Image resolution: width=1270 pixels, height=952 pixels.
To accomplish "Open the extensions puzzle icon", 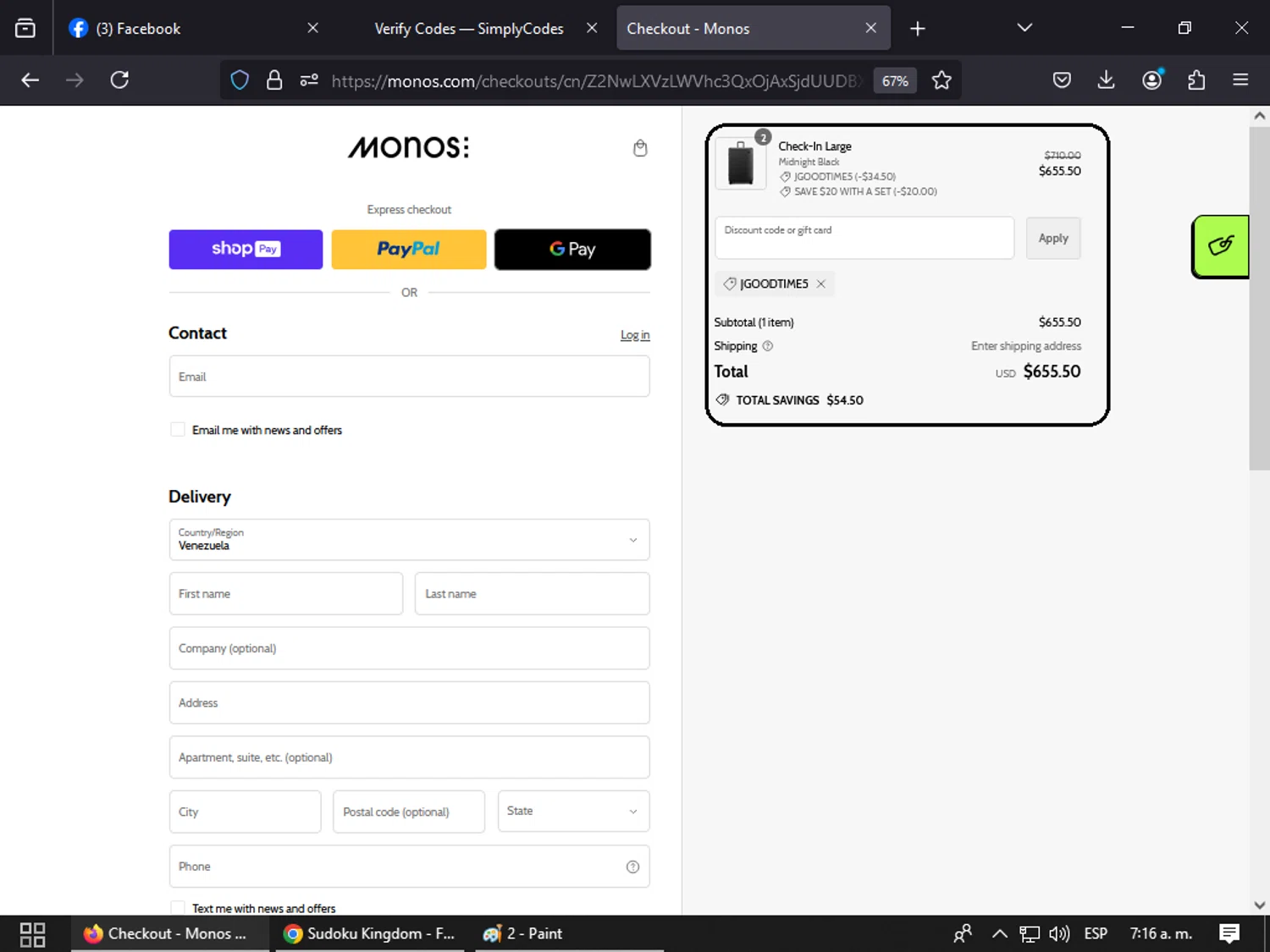I will (x=1196, y=80).
